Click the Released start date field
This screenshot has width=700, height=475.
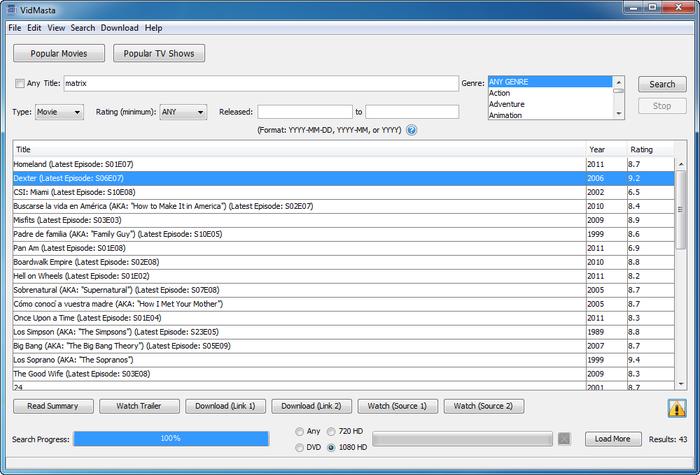tap(305, 112)
